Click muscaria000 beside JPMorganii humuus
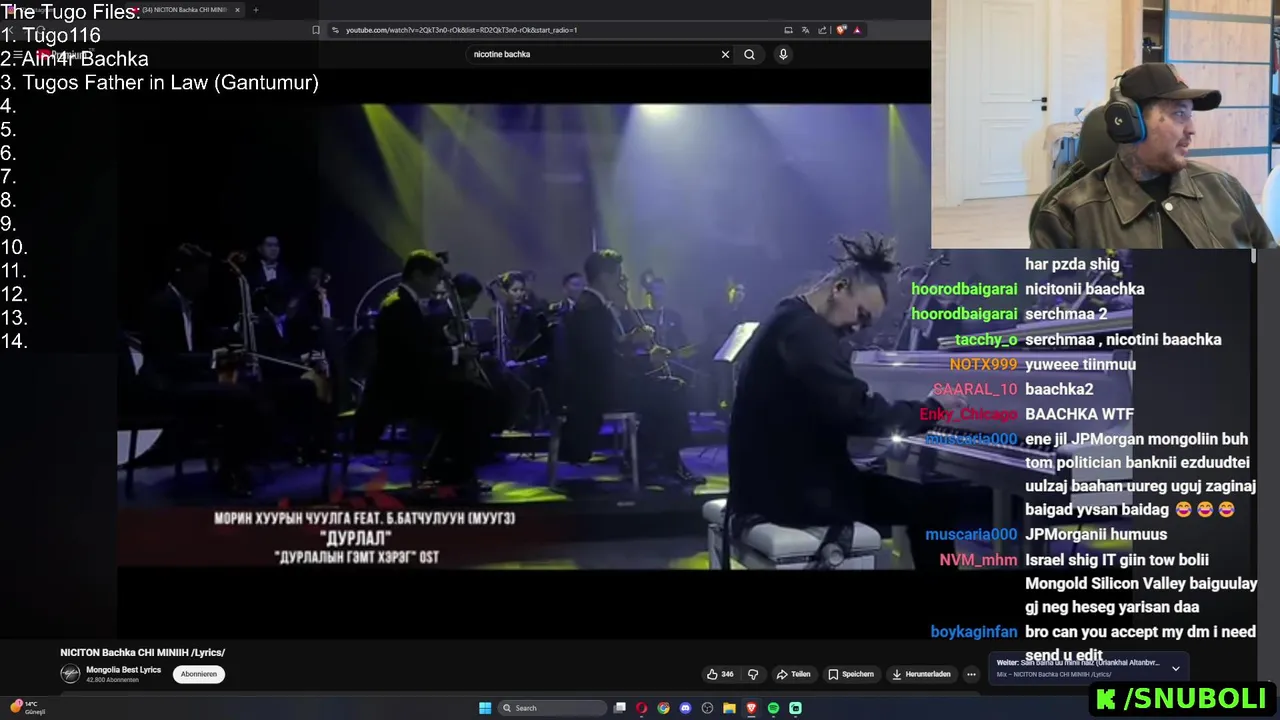 tap(971, 535)
